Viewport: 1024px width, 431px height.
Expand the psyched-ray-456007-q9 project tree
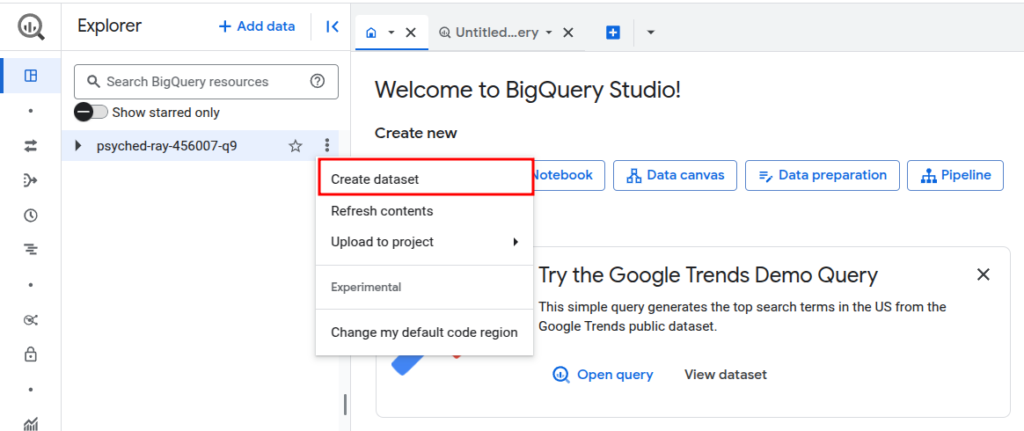(x=78, y=146)
